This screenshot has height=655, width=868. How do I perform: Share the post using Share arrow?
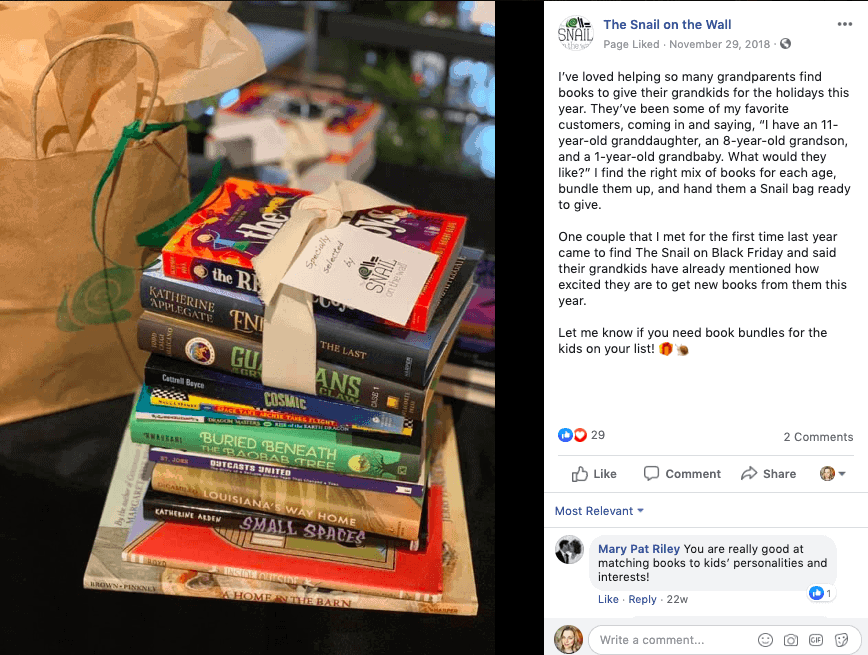tap(768, 474)
